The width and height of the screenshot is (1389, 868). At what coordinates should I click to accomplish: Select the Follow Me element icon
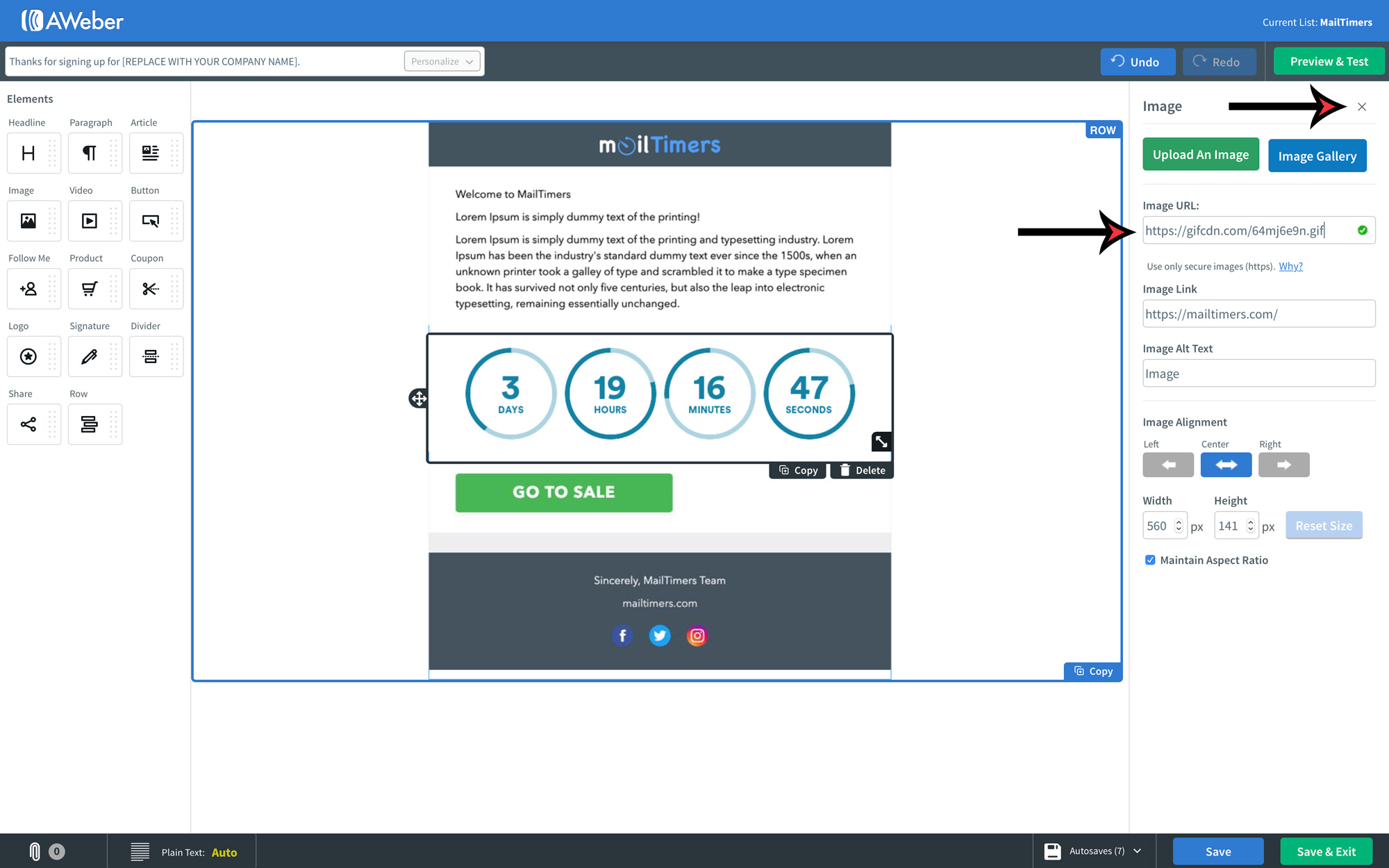[28, 289]
